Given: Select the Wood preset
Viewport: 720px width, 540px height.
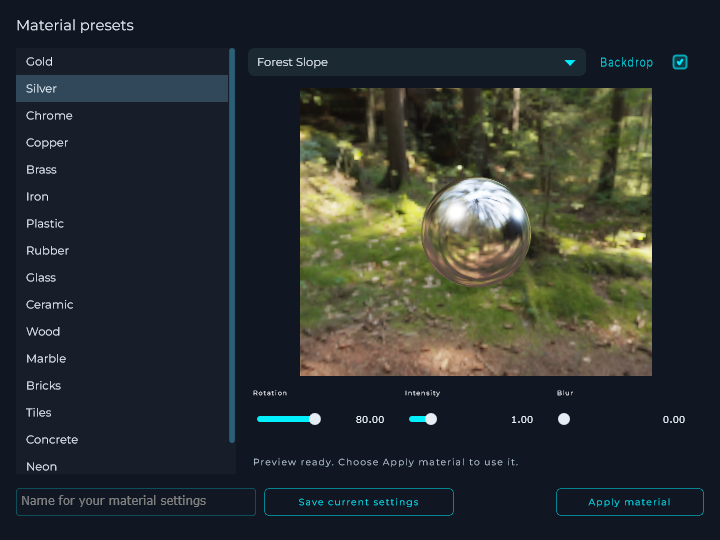Looking at the screenshot, I should click(x=122, y=332).
